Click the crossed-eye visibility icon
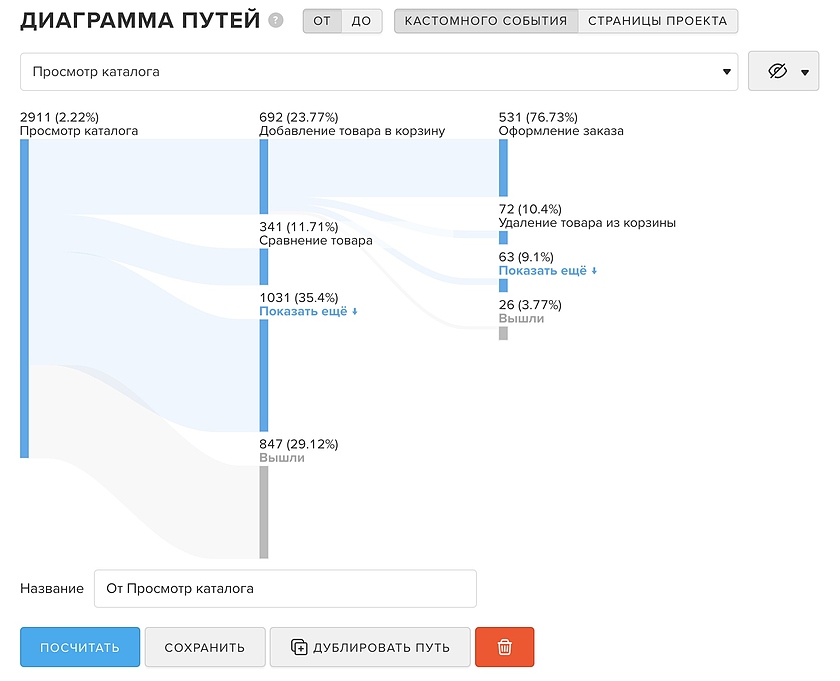 tap(778, 72)
